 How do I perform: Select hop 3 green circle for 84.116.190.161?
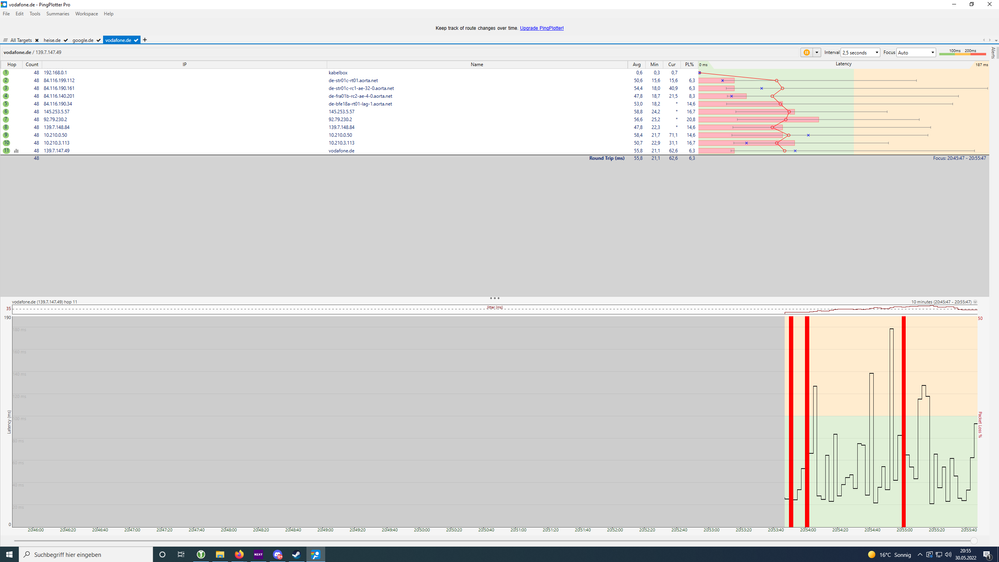[6, 88]
